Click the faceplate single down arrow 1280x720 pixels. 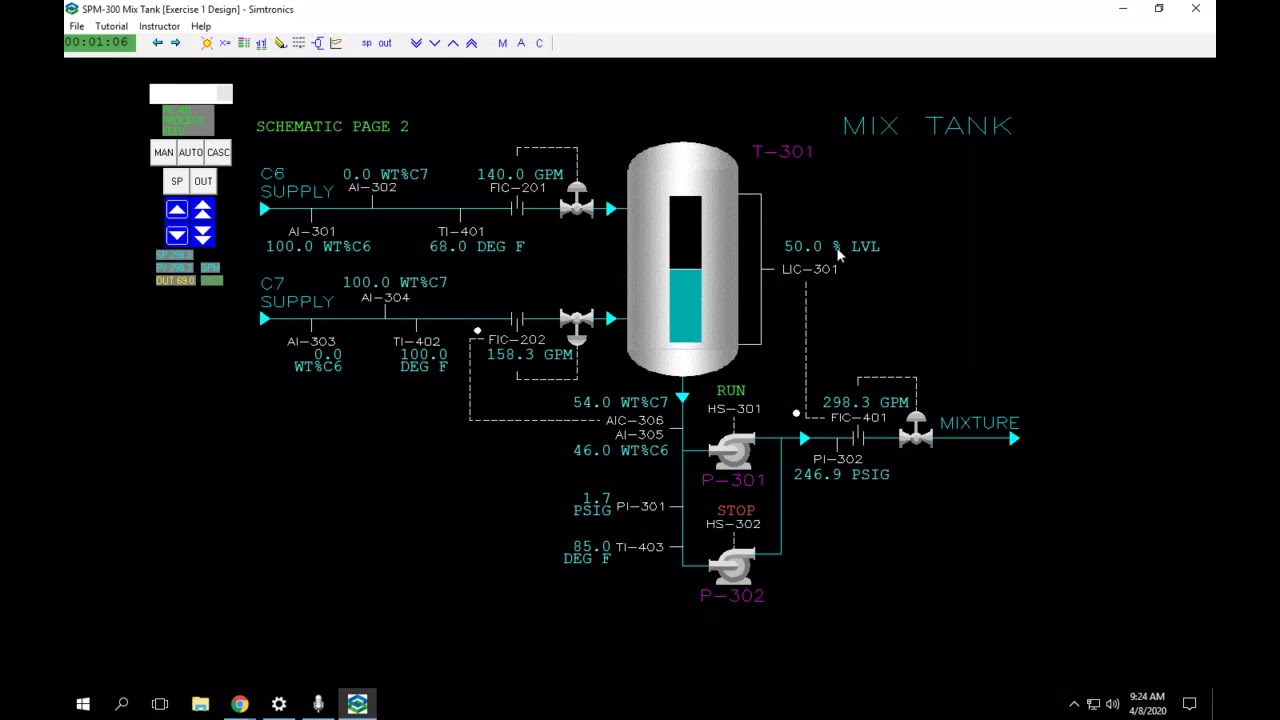click(177, 235)
